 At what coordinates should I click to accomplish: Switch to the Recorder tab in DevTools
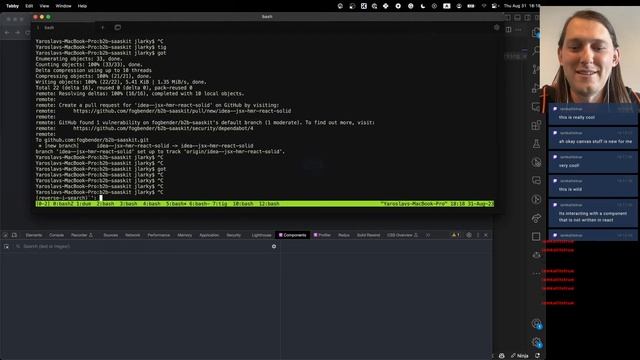pyautogui.click(x=82, y=235)
